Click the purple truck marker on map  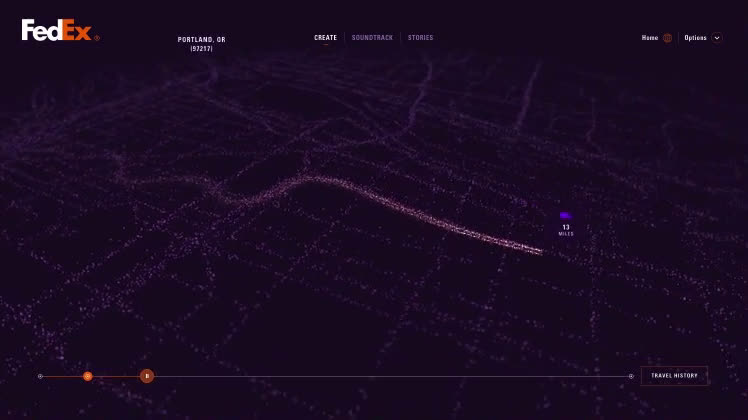click(565, 215)
